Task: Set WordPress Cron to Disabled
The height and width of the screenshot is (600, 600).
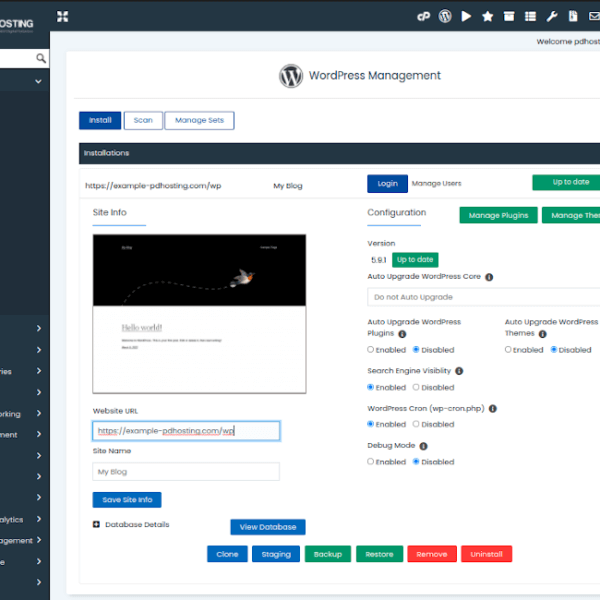Action: tap(416, 424)
